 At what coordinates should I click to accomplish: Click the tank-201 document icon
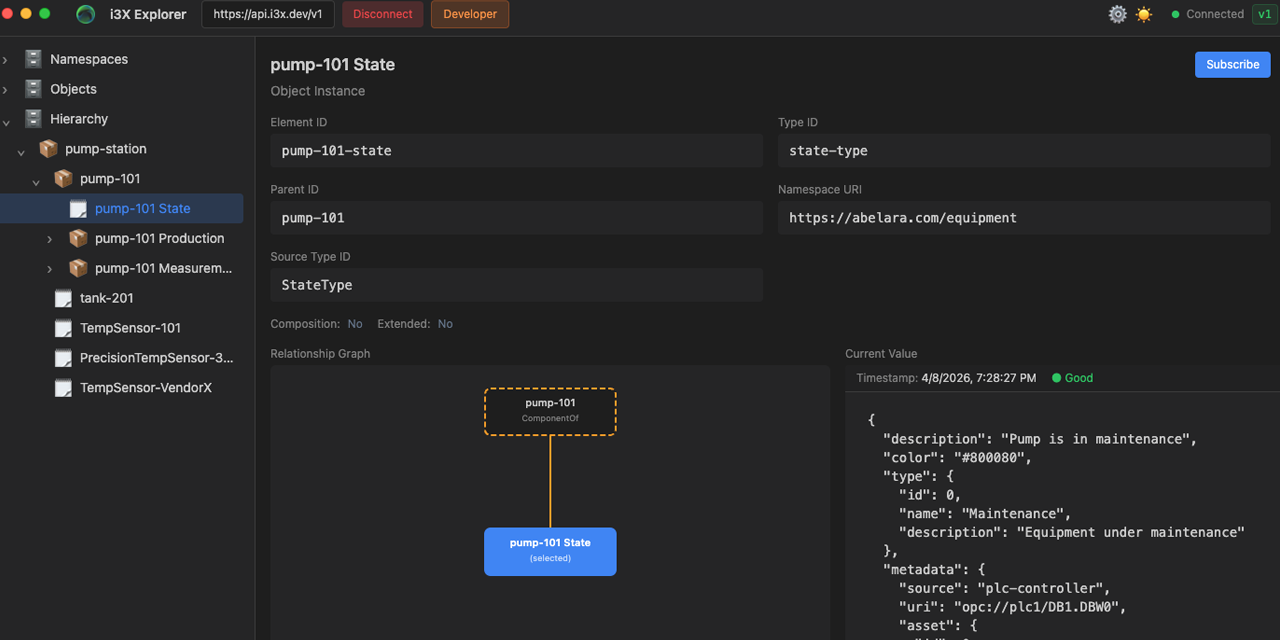tap(63, 299)
